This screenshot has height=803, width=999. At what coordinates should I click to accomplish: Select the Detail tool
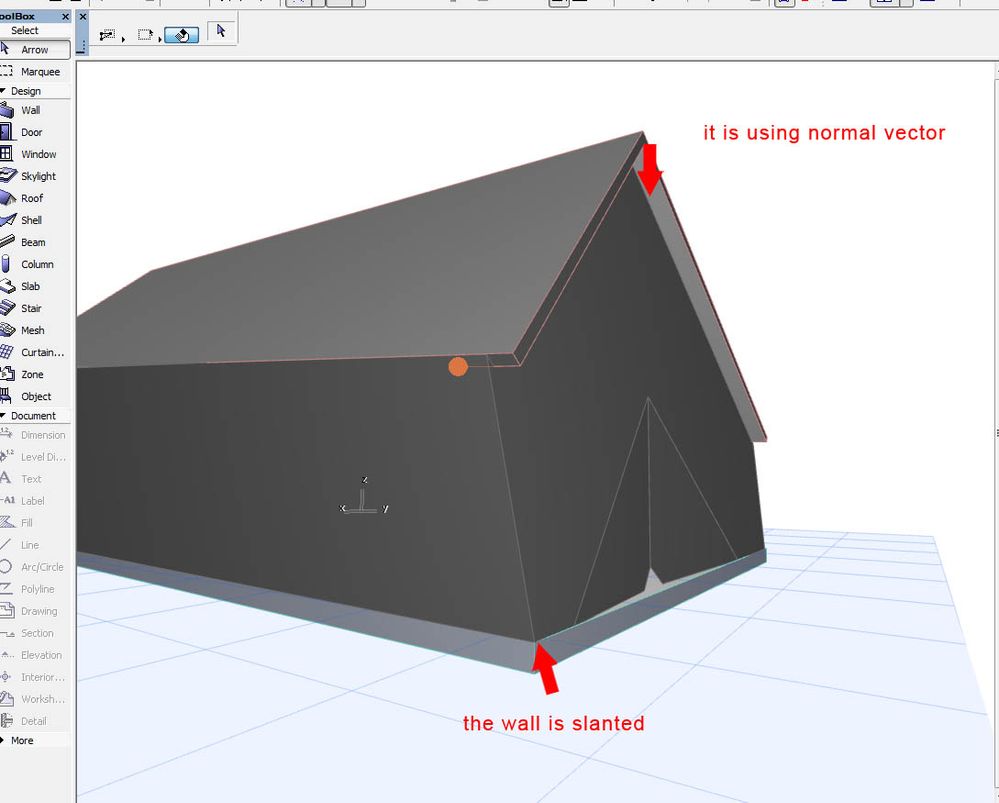[34, 721]
